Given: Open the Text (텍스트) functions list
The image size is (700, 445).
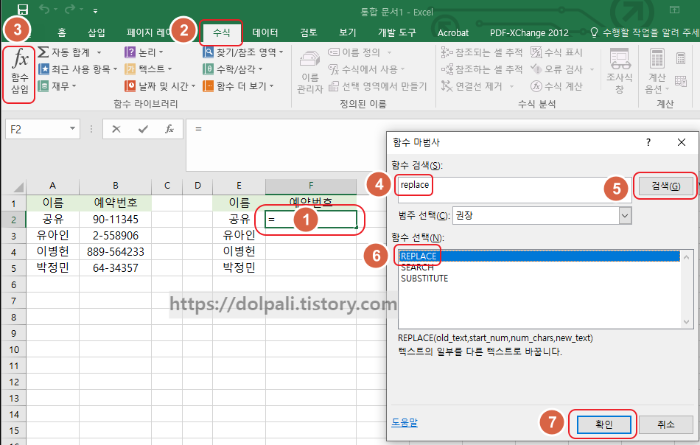Looking at the screenshot, I should coord(148,69).
